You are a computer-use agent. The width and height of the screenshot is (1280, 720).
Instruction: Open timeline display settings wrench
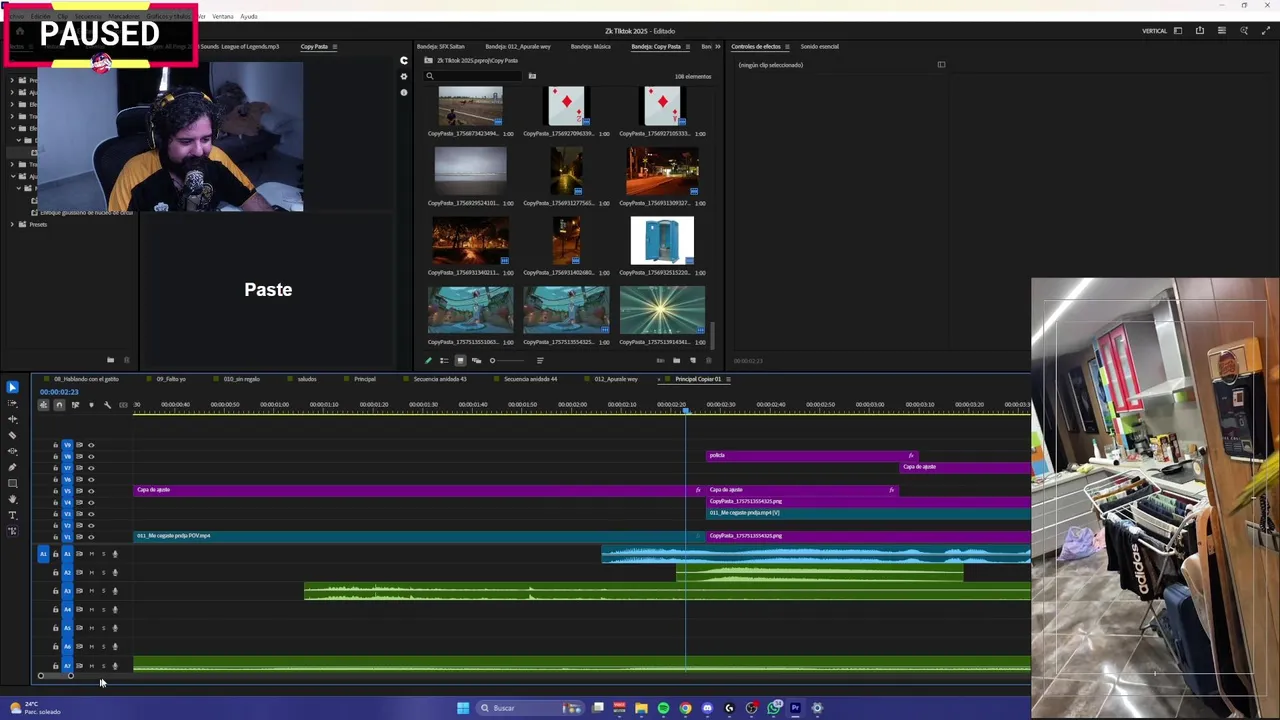pyautogui.click(x=107, y=404)
